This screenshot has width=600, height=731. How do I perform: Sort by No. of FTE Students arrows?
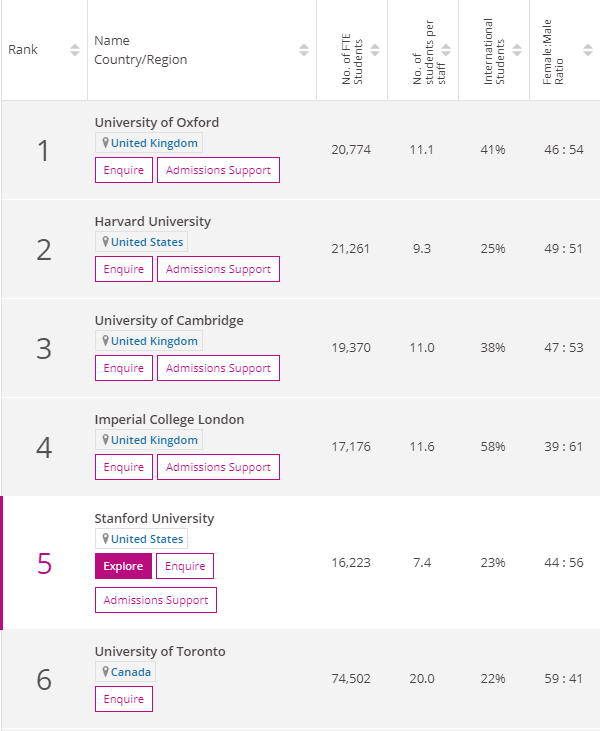click(375, 50)
